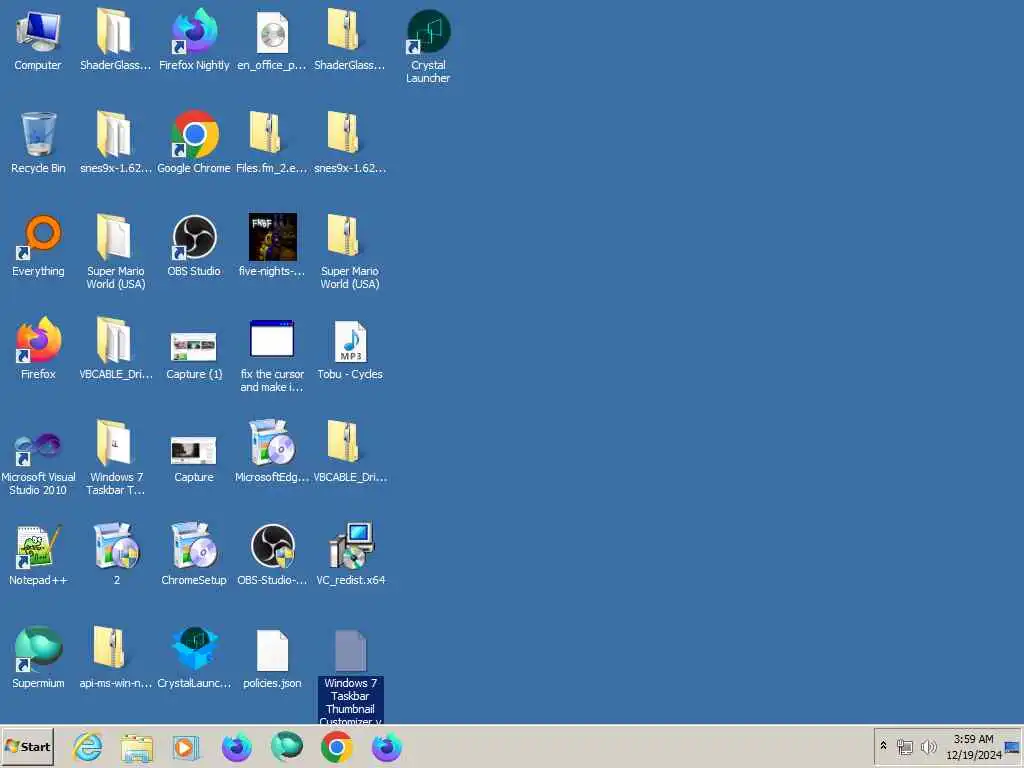
Task: Launch Supermium from the taskbar
Action: point(287,747)
